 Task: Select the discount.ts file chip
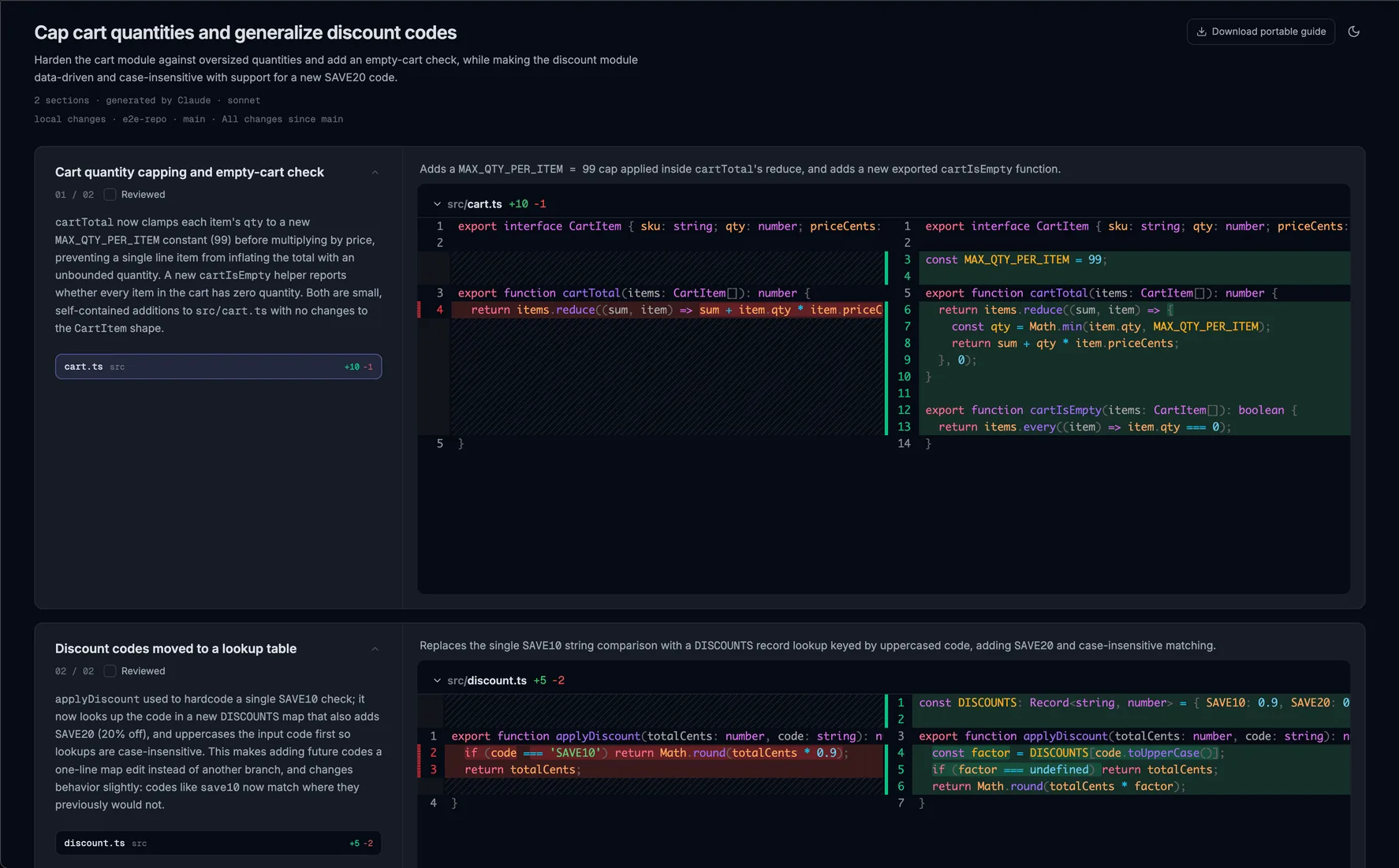218,844
